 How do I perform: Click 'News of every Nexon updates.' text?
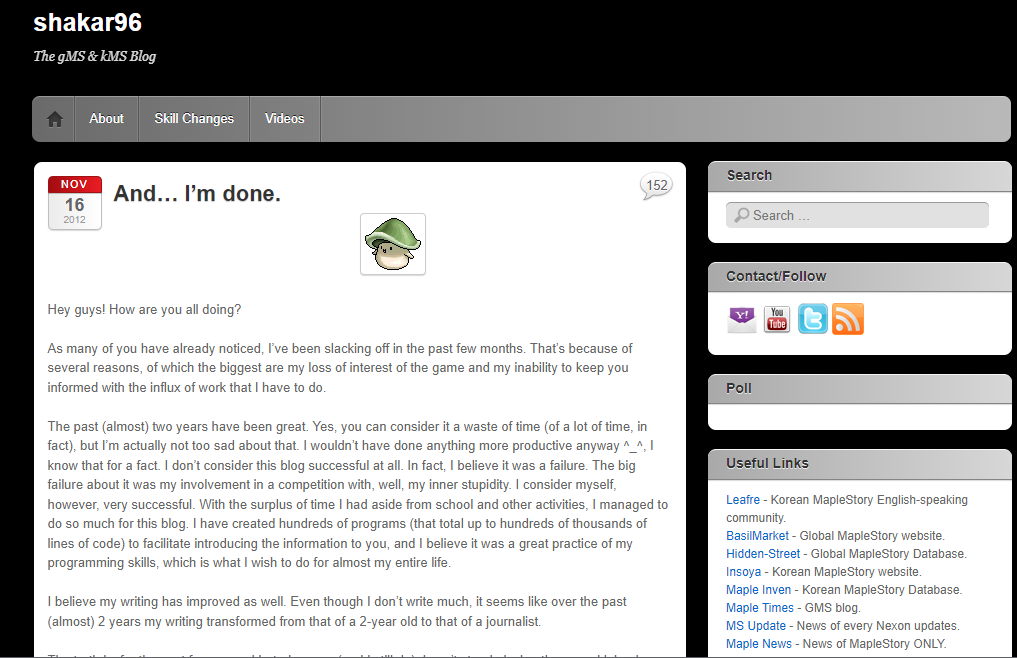[878, 626]
